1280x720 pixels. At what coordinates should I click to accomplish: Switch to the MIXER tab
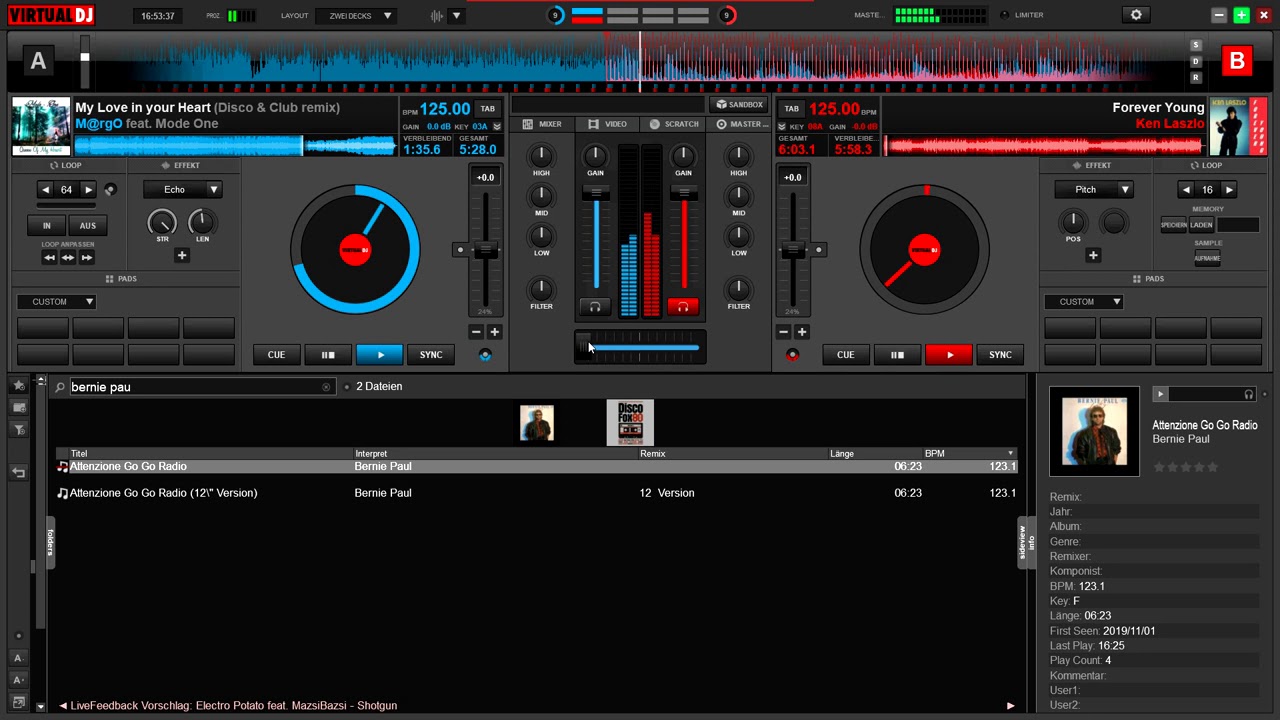542,124
